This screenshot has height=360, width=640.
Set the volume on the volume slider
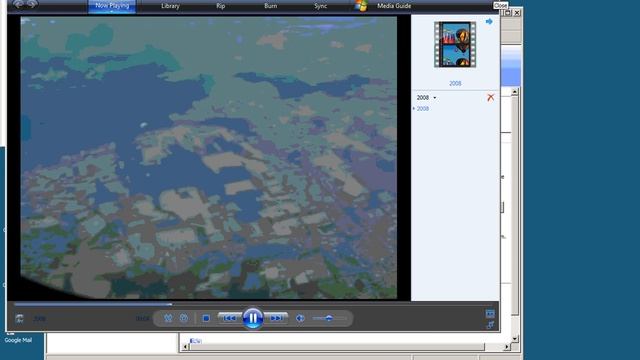(x=329, y=318)
